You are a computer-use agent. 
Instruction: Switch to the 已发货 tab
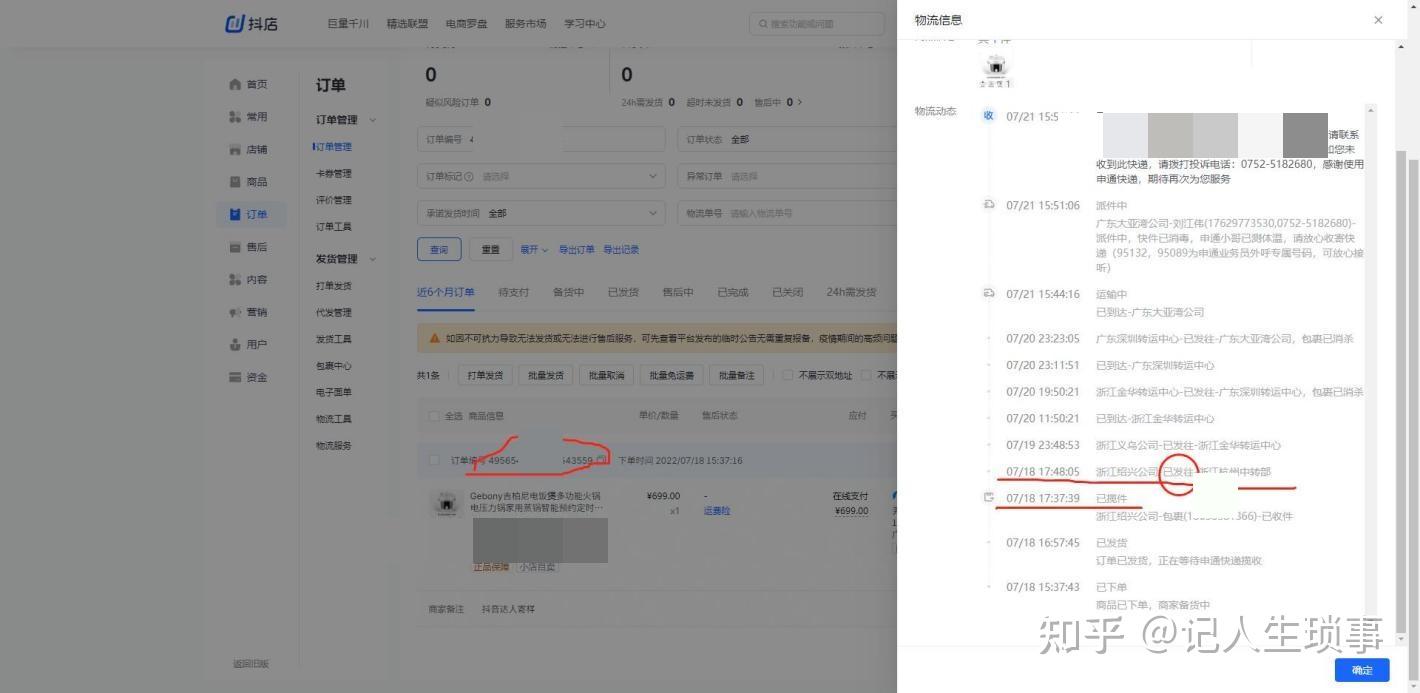(x=623, y=292)
